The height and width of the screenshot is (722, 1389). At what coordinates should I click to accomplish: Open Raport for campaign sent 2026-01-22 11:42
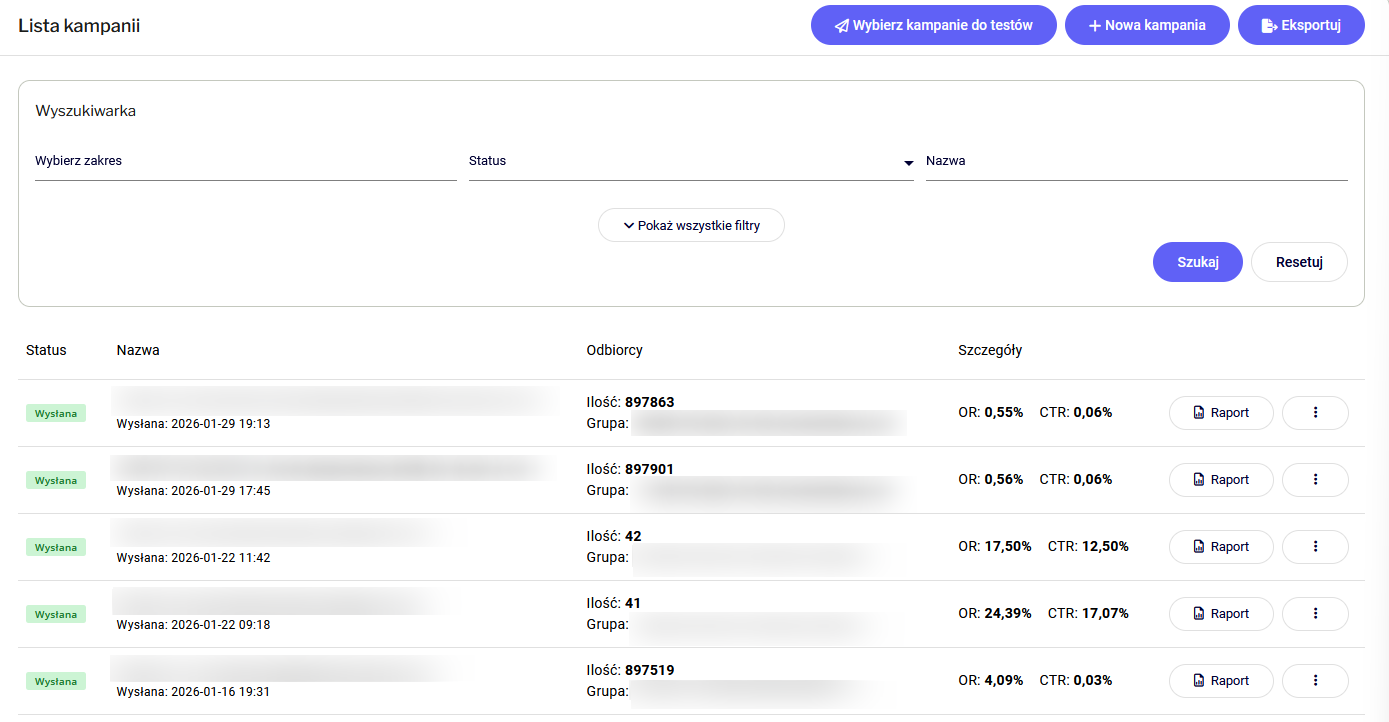click(x=1221, y=547)
